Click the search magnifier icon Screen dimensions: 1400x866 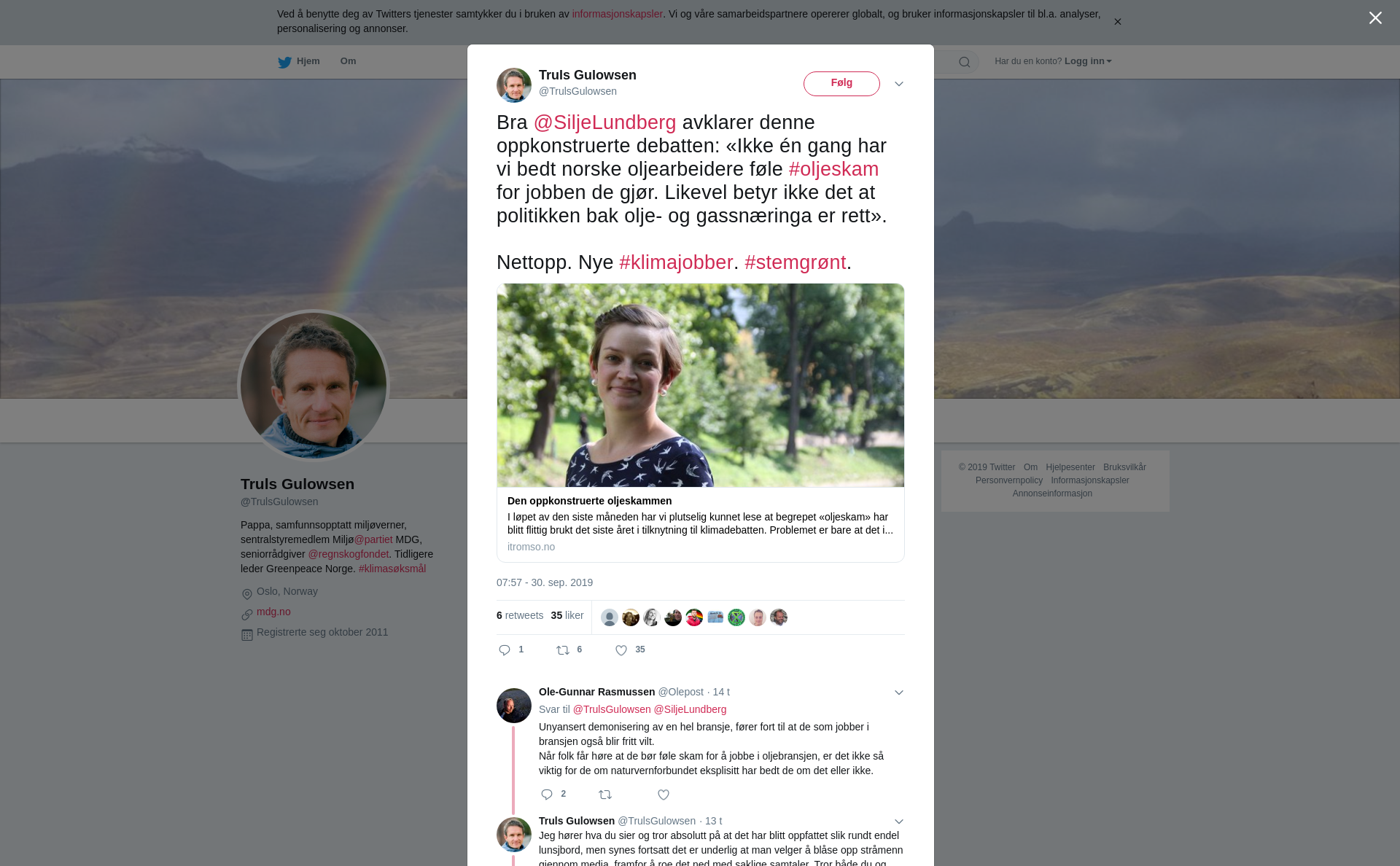[965, 62]
